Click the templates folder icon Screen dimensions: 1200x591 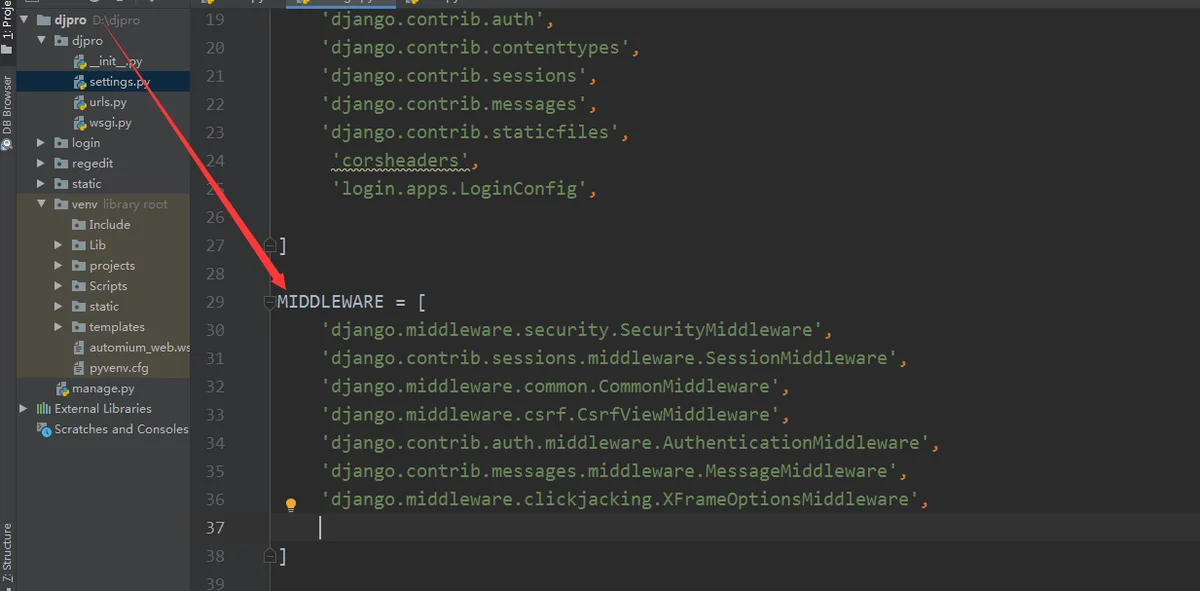coord(80,327)
